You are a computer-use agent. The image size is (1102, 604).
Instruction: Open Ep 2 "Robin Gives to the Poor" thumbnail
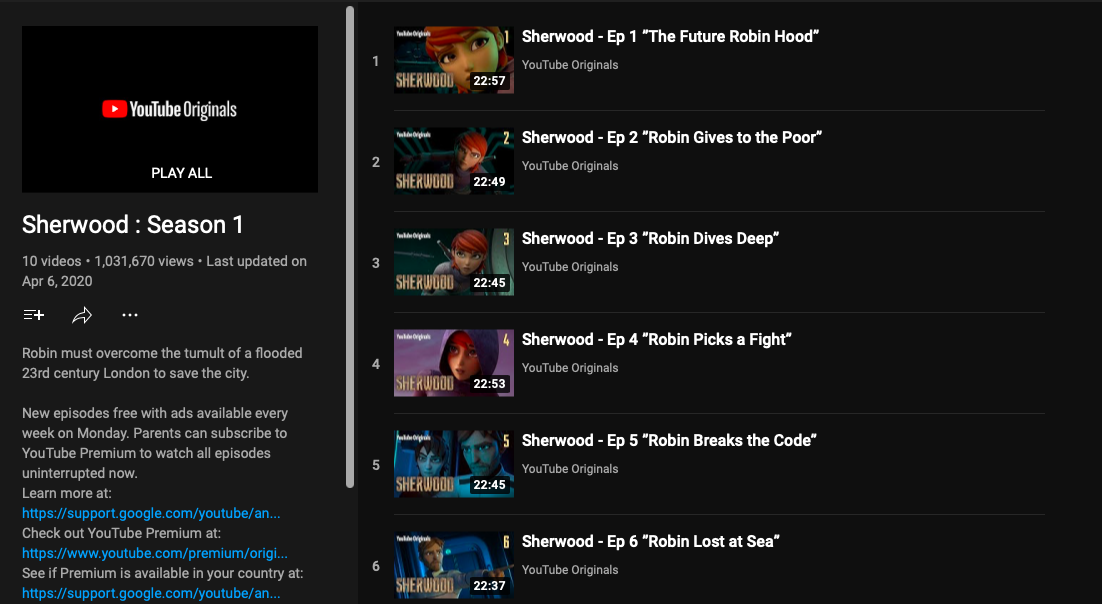click(x=453, y=161)
